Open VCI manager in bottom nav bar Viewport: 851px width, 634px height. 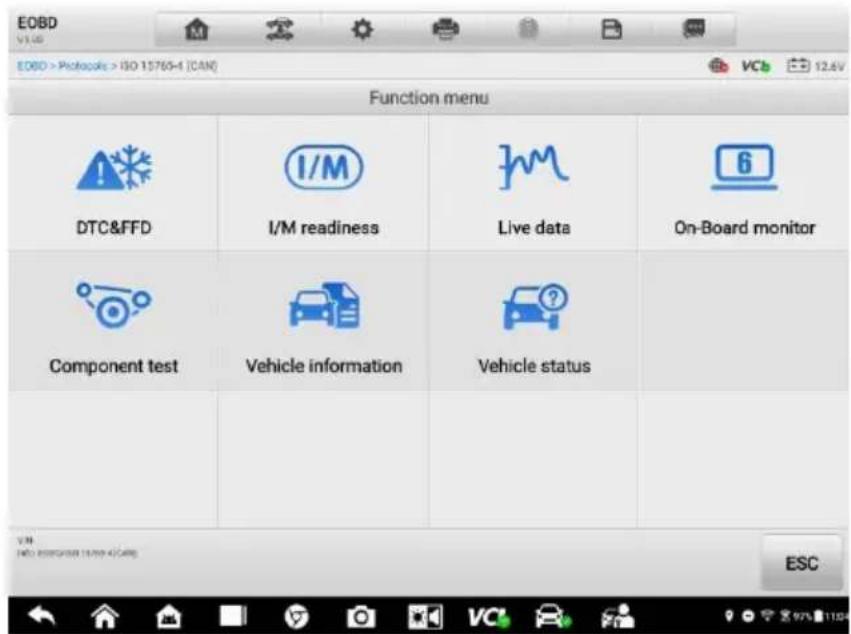click(489, 617)
